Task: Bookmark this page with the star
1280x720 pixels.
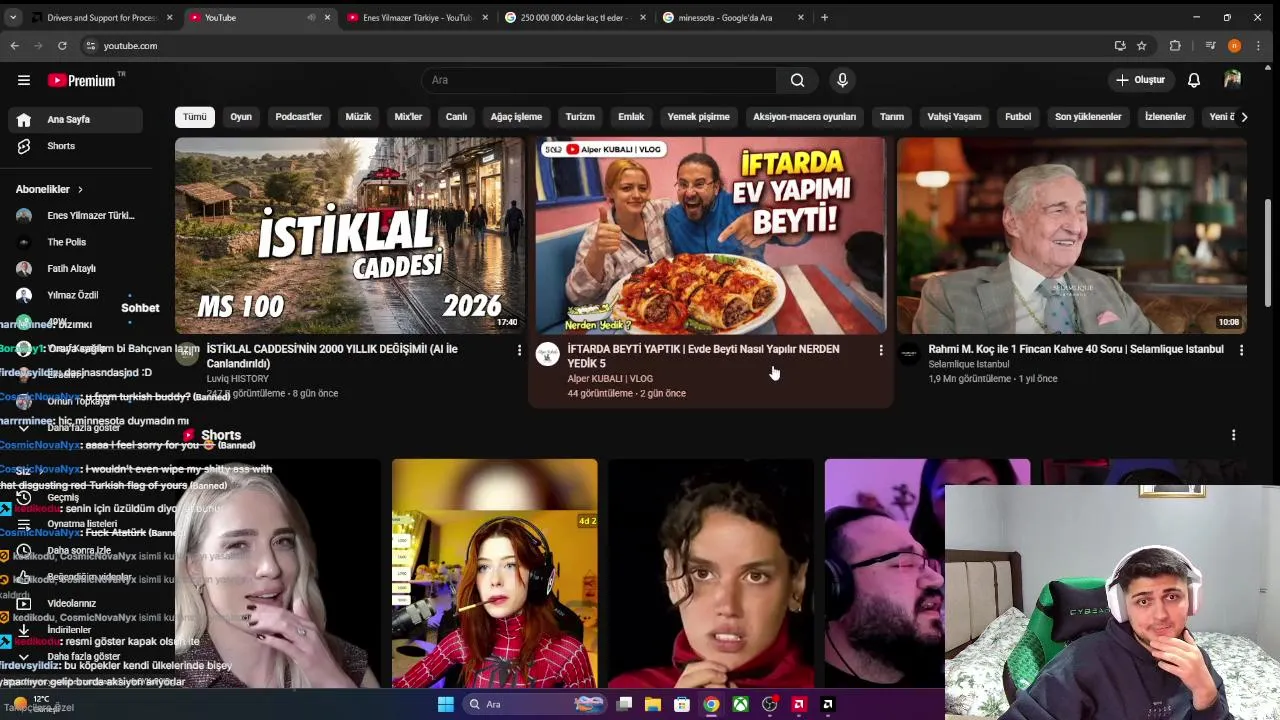Action: point(1141,46)
